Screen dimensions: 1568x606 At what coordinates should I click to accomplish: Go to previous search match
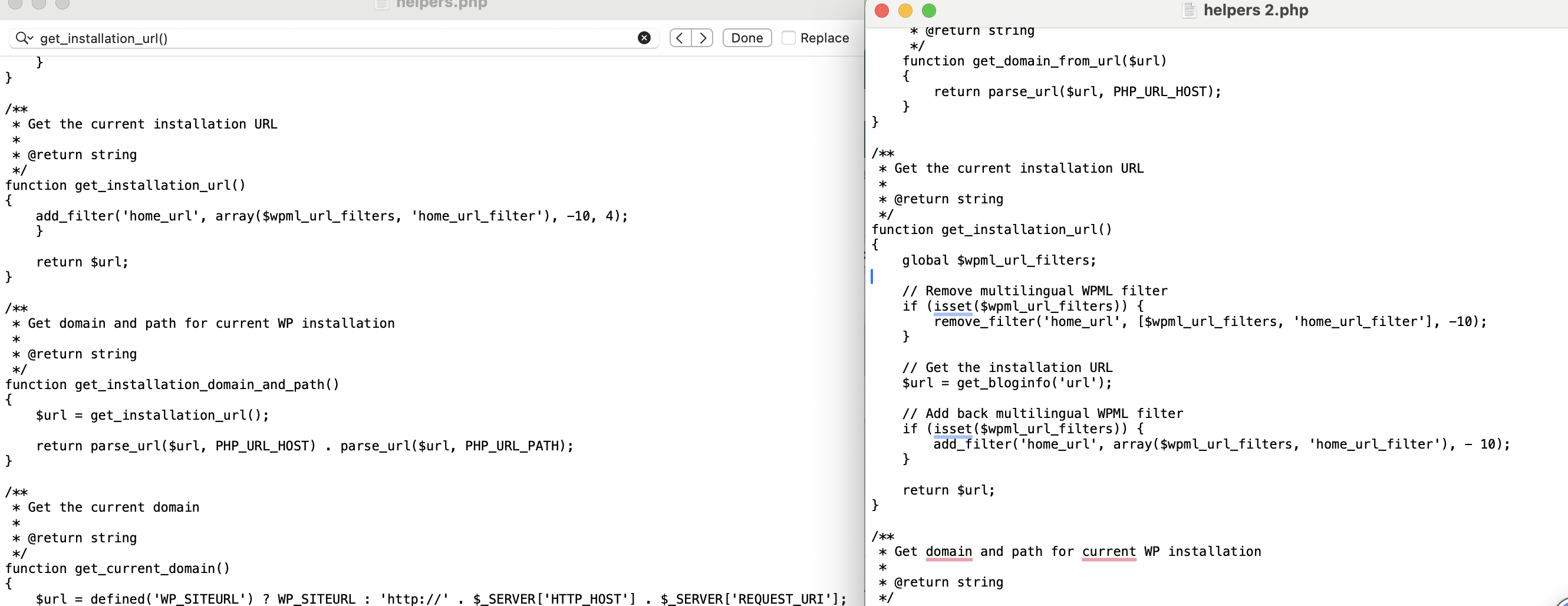pyautogui.click(x=680, y=38)
